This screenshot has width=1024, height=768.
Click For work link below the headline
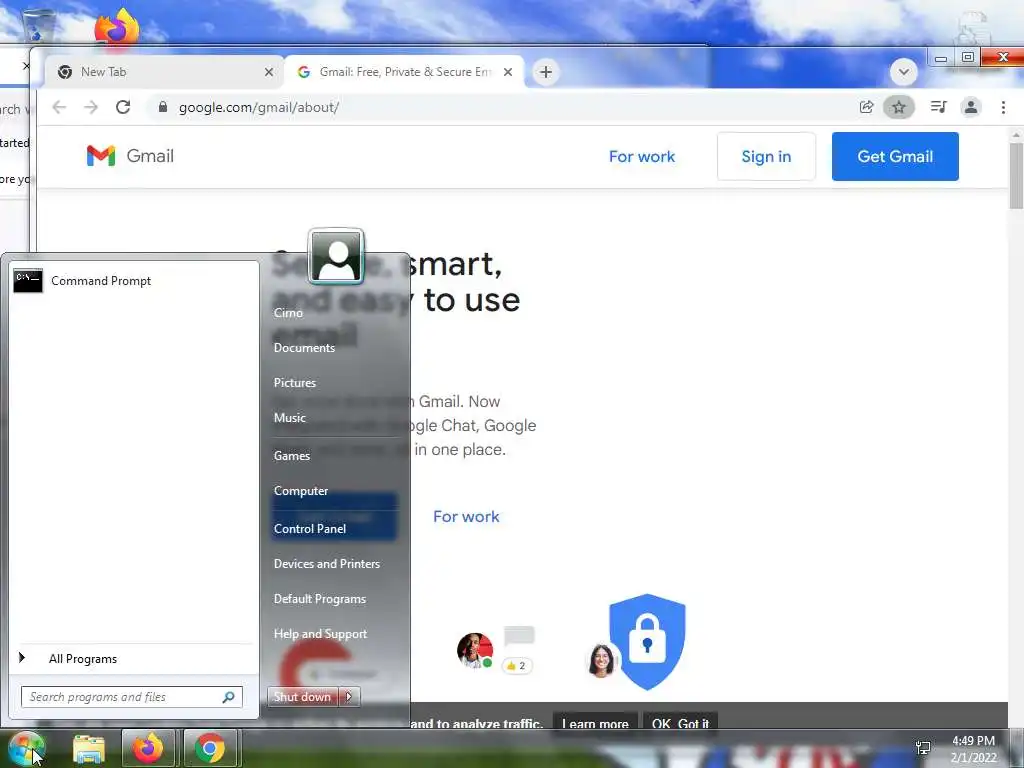point(466,517)
